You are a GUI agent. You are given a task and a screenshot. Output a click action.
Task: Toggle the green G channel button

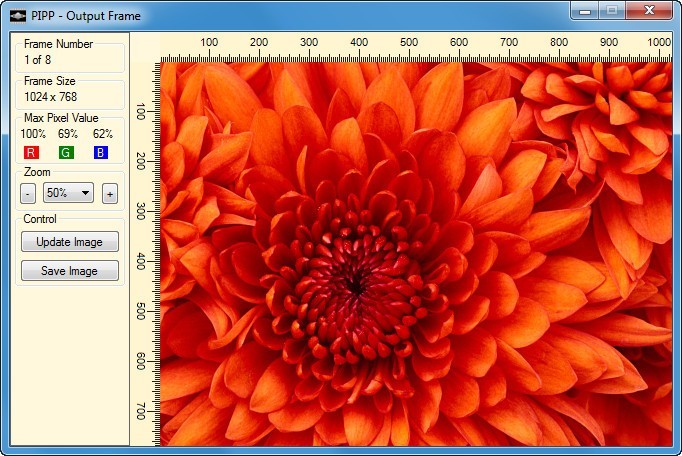tap(66, 152)
